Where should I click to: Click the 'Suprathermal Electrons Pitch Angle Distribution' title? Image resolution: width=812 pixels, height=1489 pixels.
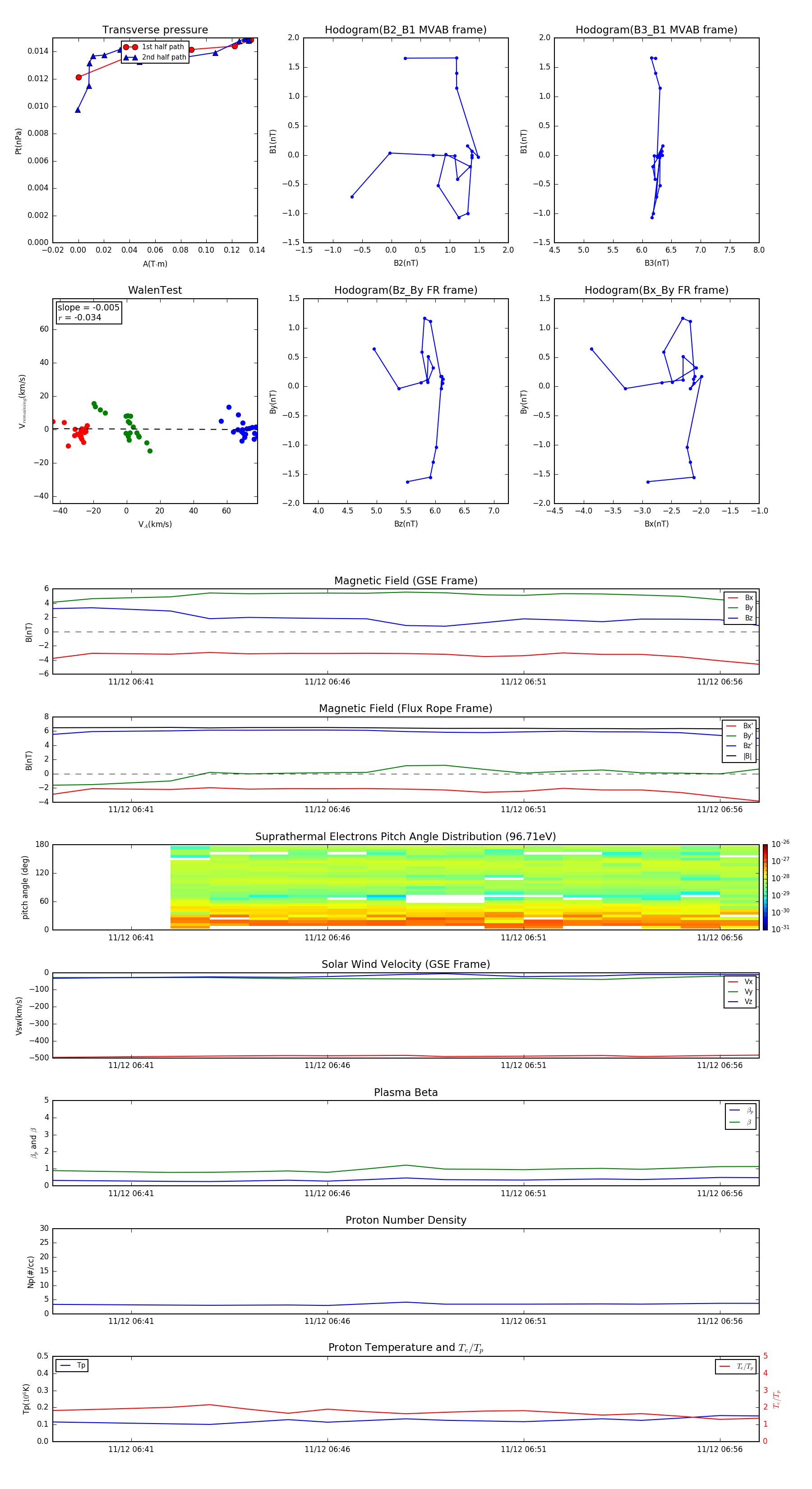pyautogui.click(x=406, y=837)
